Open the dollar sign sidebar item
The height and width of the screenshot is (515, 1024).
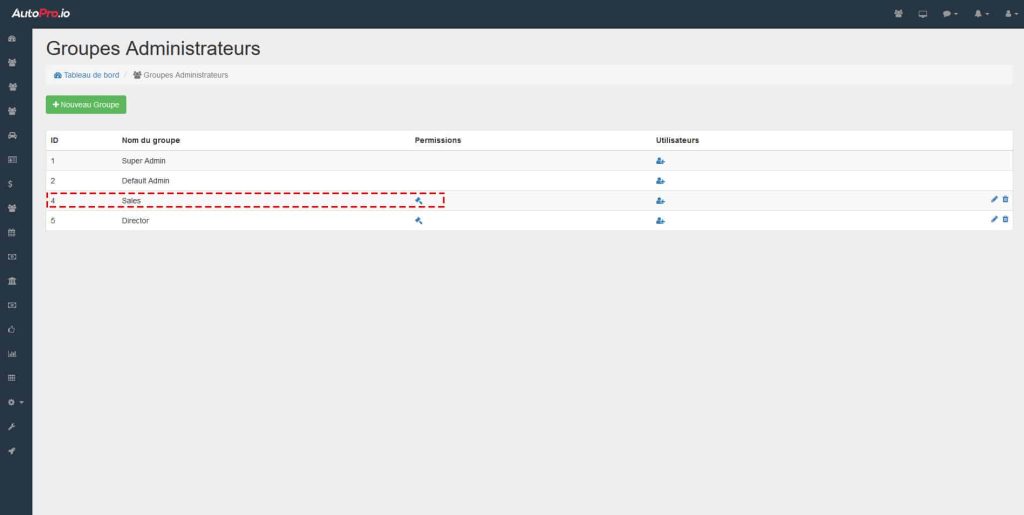tap(10, 184)
